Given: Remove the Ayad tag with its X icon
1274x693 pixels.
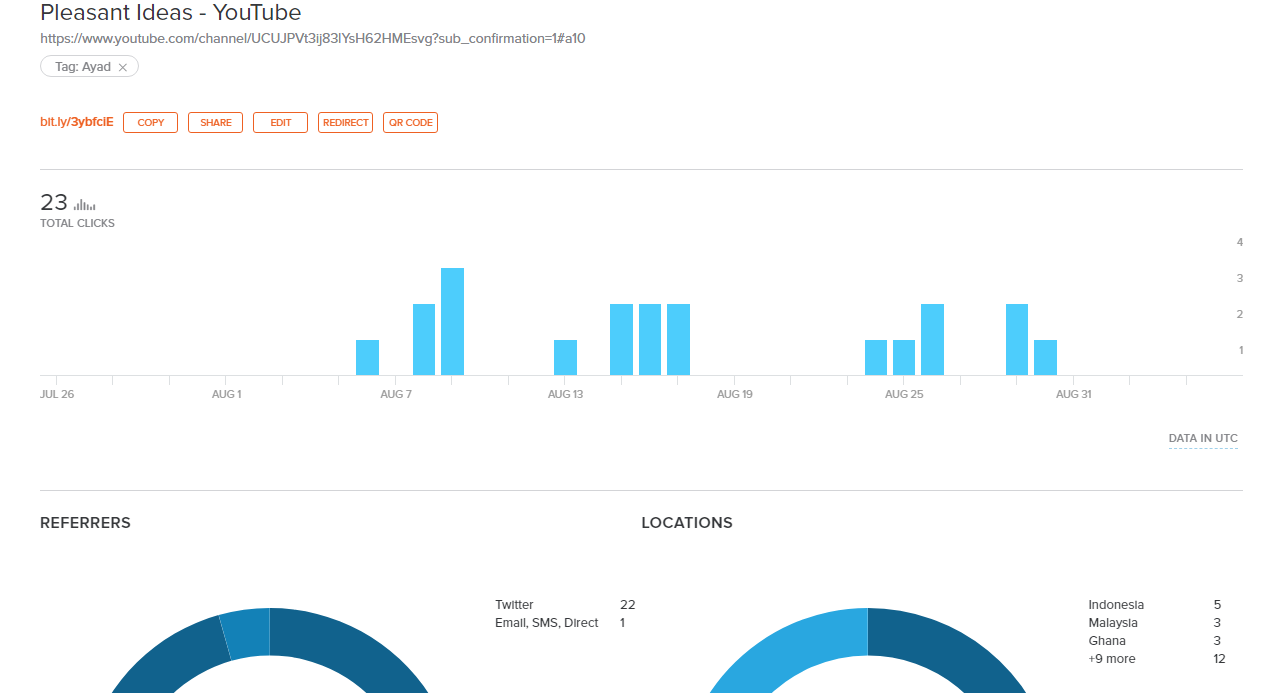Looking at the screenshot, I should point(122,67).
